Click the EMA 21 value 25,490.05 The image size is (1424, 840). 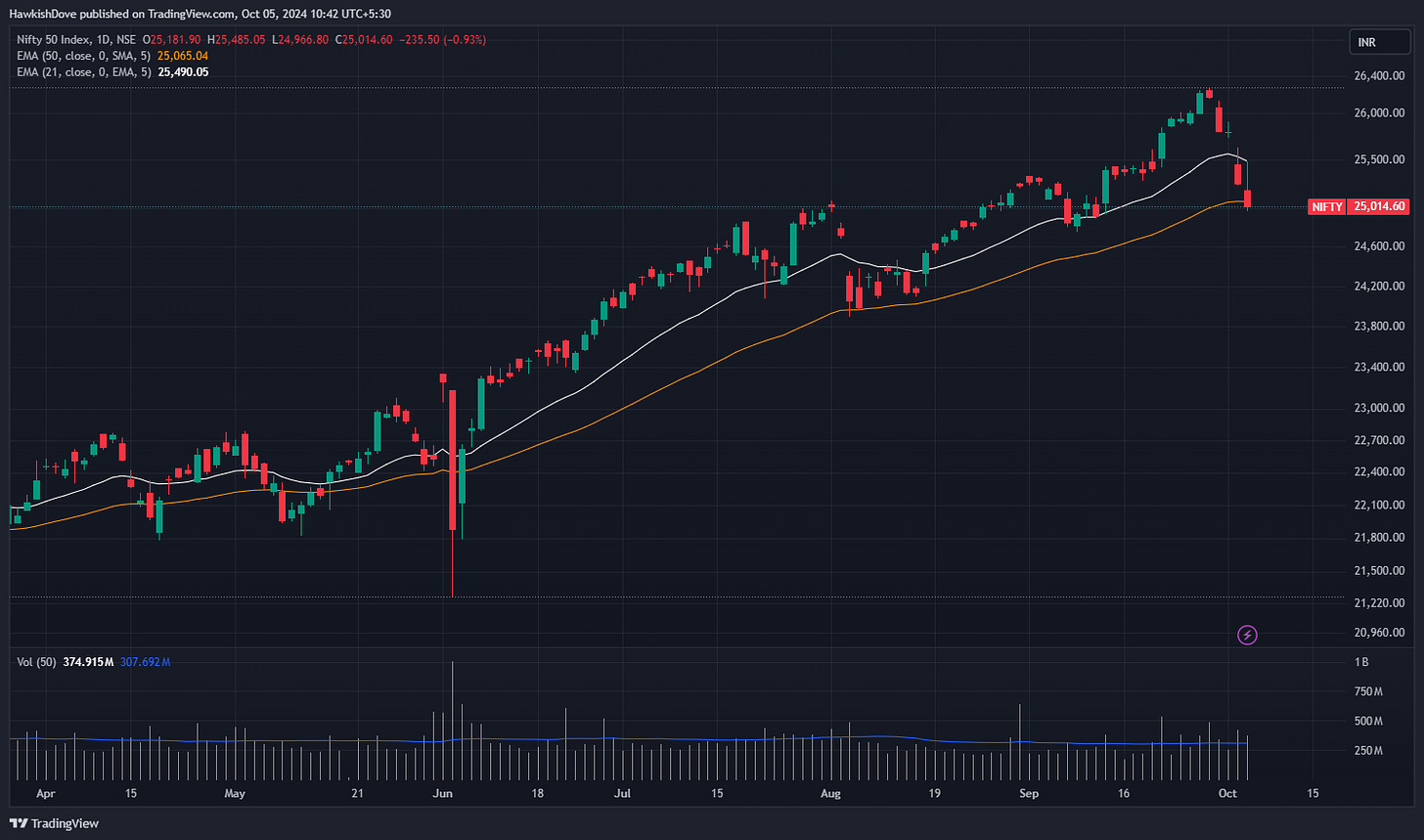pyautogui.click(x=182, y=71)
